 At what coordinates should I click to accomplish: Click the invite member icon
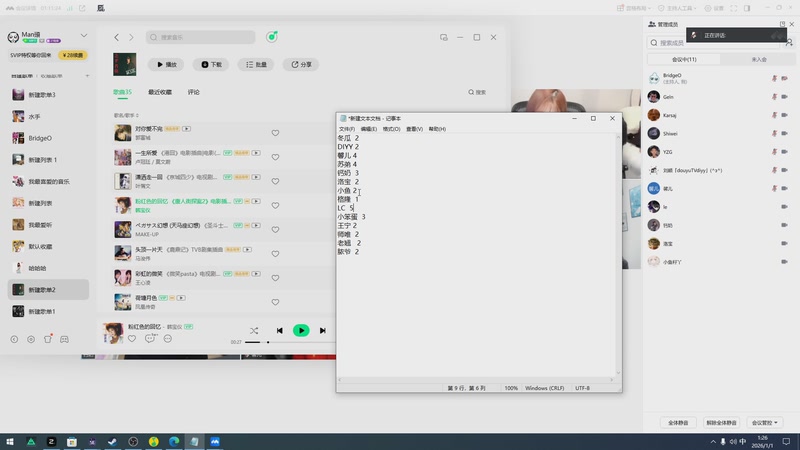(x=789, y=43)
